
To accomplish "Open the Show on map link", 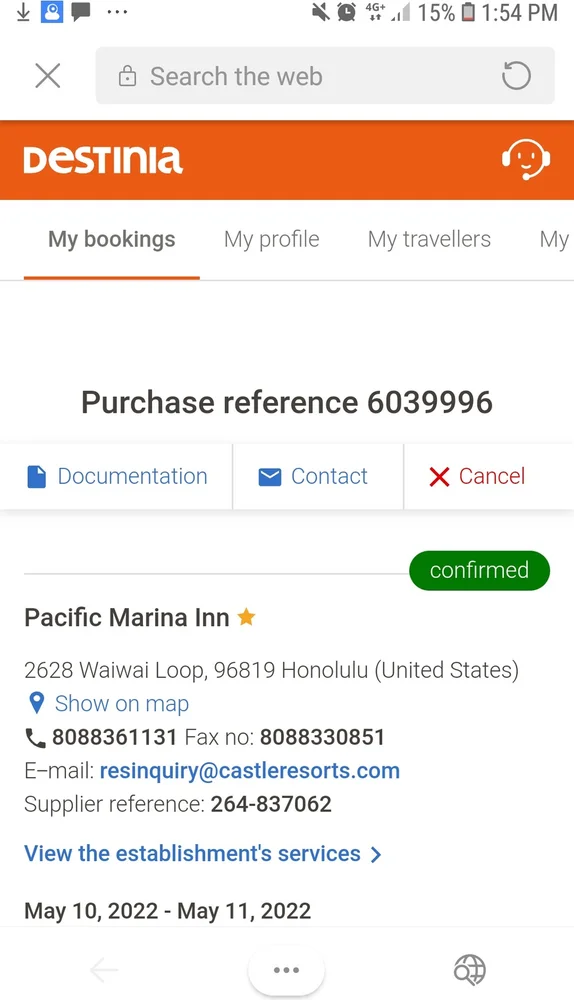I will [122, 703].
